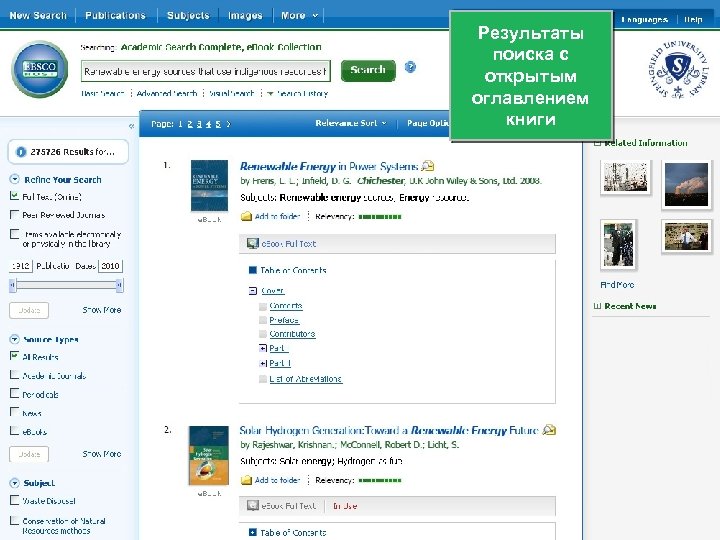
Task: Check the Peer Reviewed Journals option
Action: (x=14, y=214)
